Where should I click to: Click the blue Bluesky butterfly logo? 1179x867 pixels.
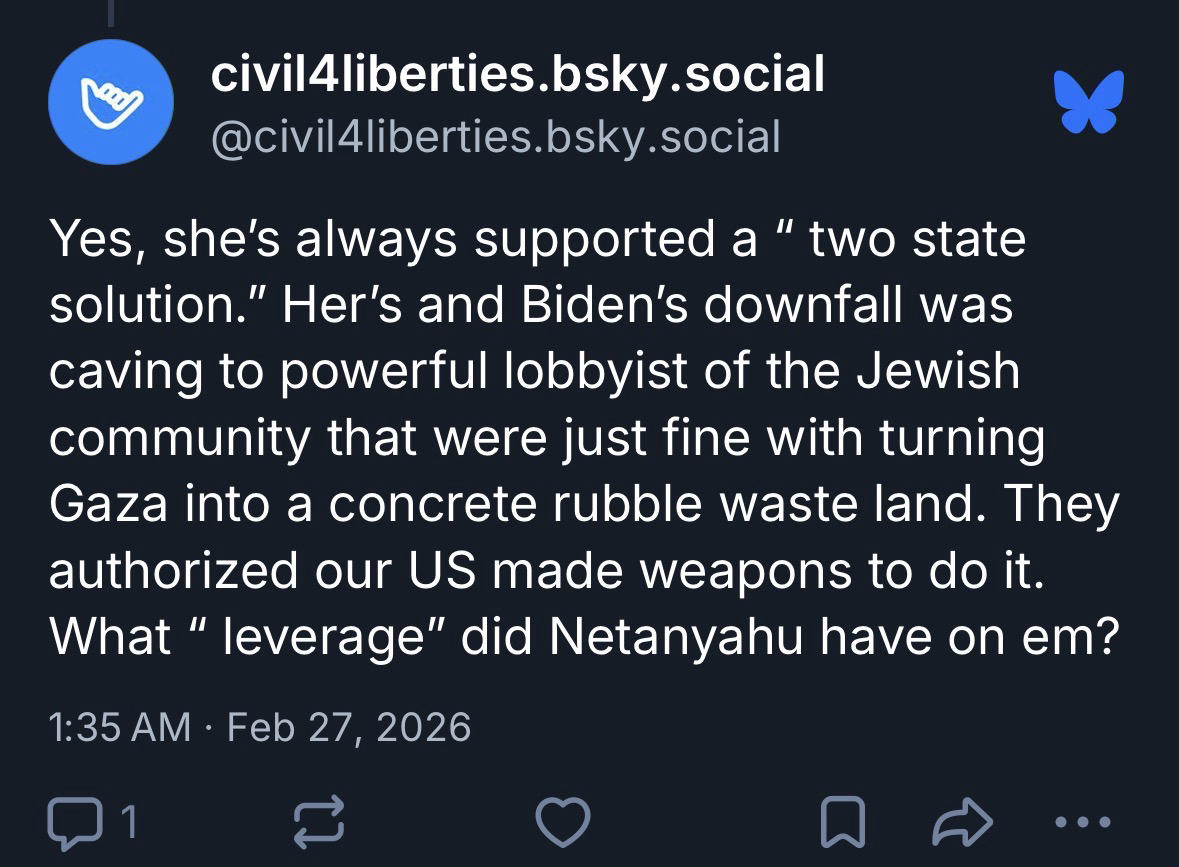click(1088, 102)
